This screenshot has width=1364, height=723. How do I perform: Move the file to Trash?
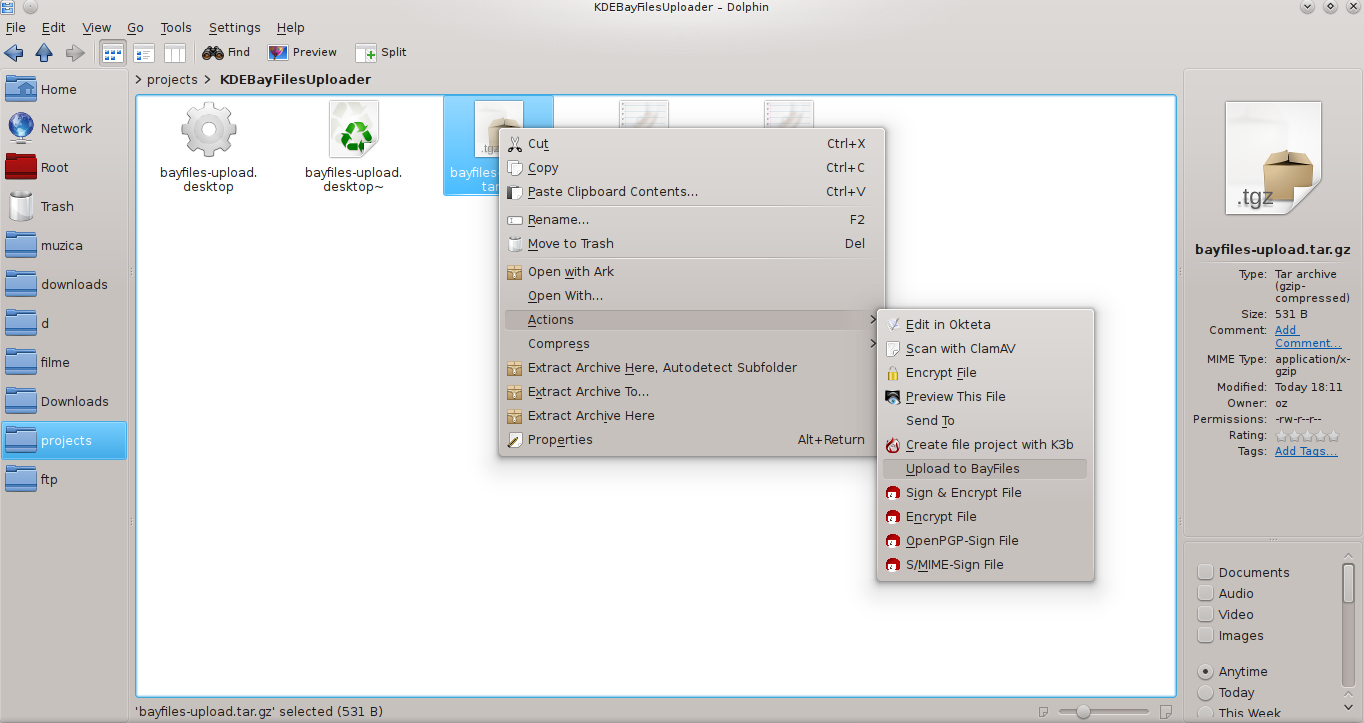pyautogui.click(x=691, y=244)
